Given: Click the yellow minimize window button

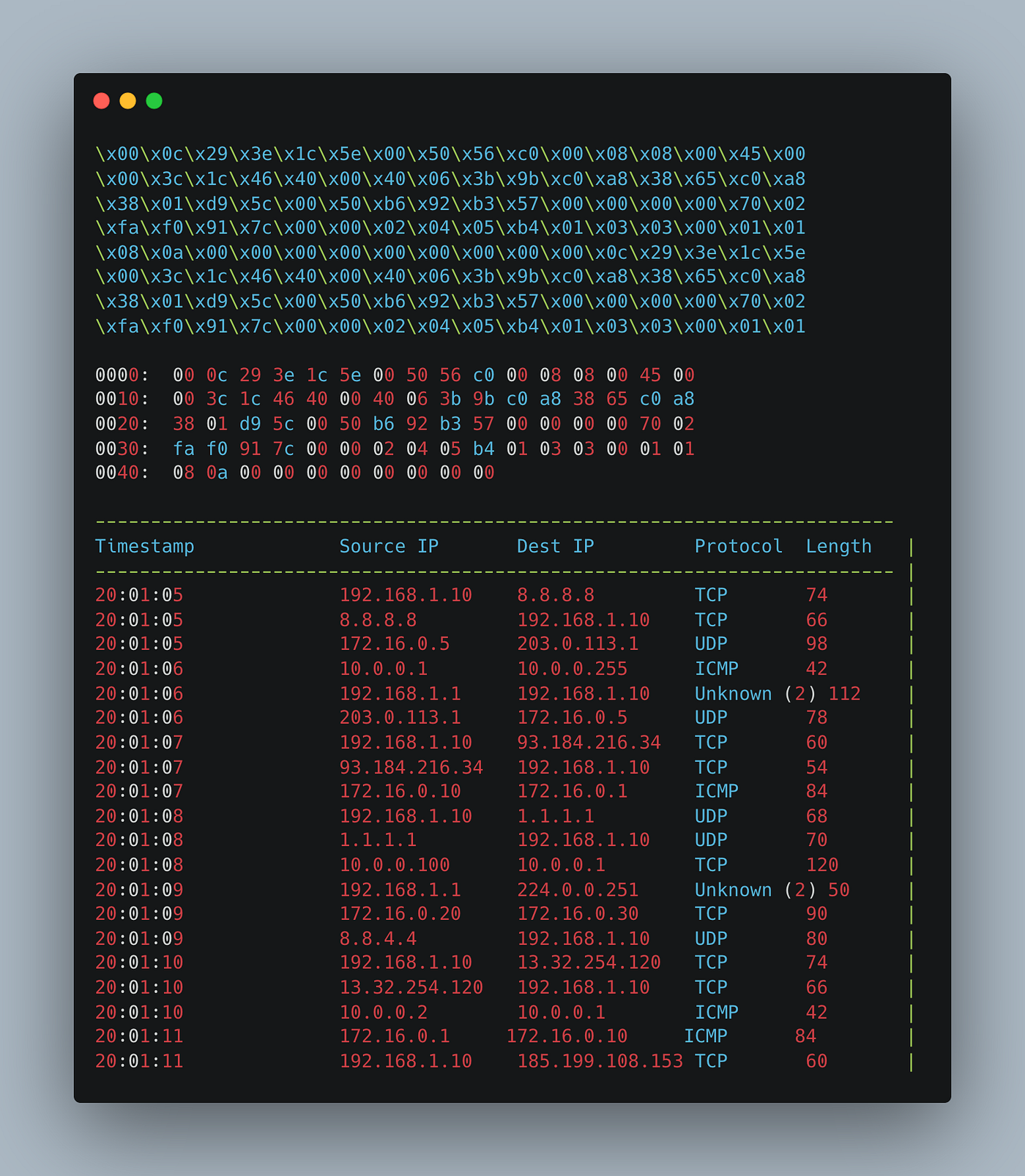Looking at the screenshot, I should tap(128, 101).
